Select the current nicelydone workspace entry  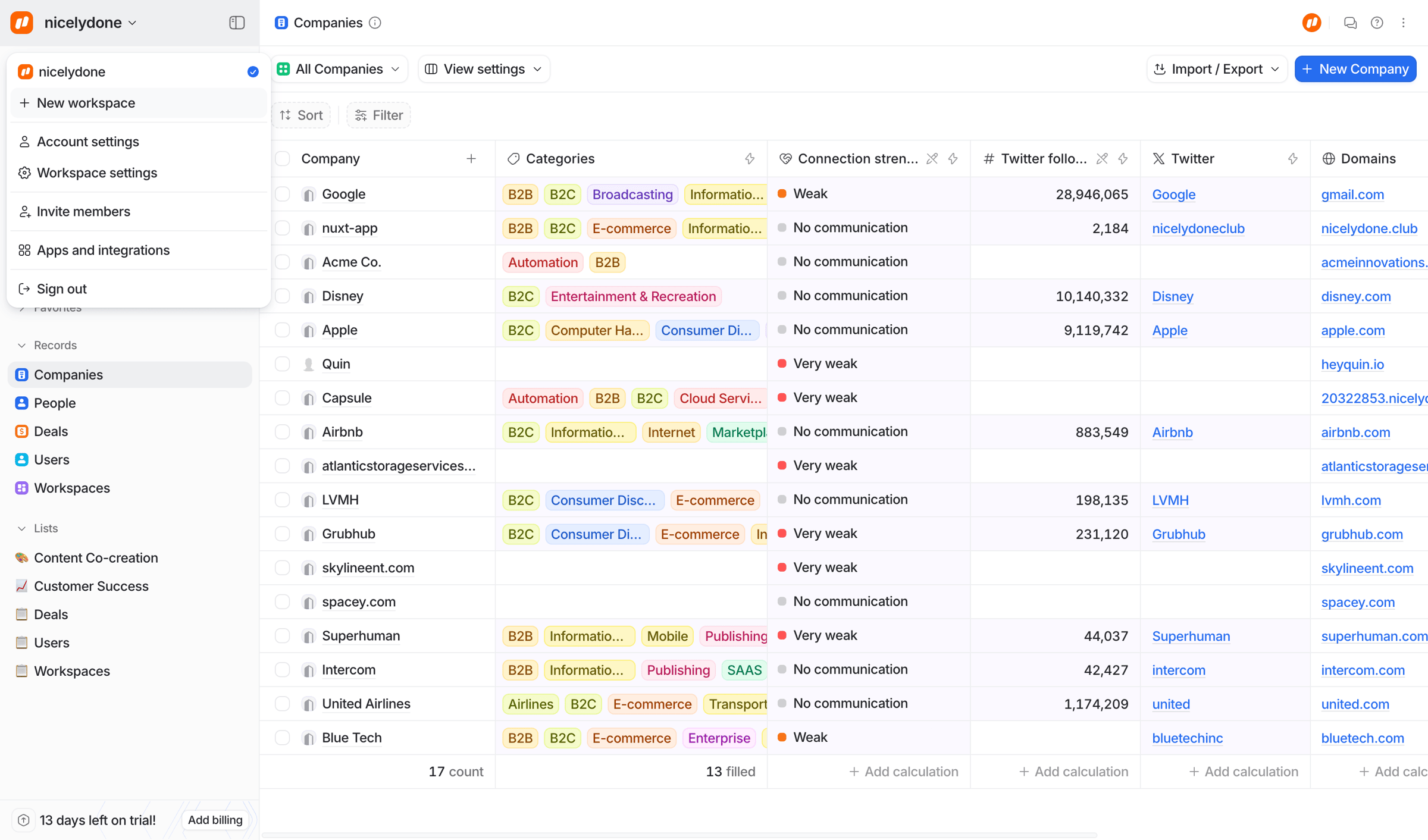tap(138, 72)
